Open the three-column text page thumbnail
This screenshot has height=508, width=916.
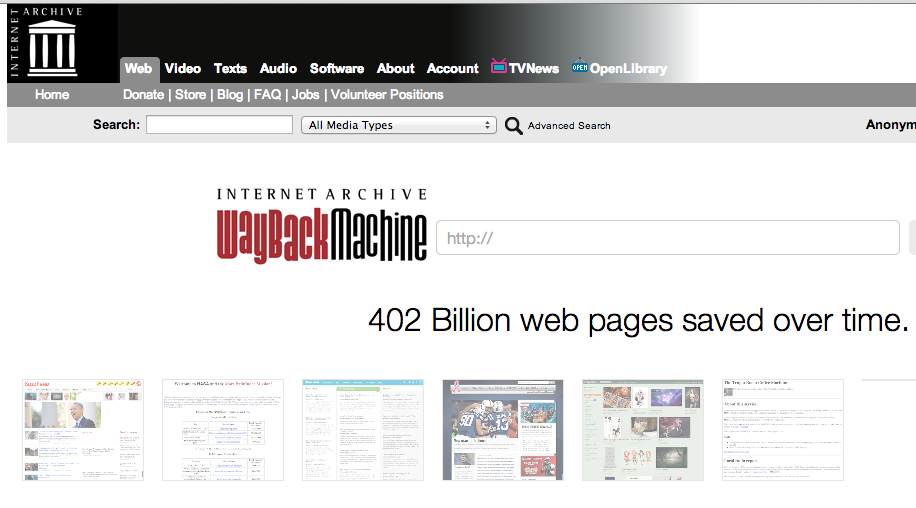[363, 430]
